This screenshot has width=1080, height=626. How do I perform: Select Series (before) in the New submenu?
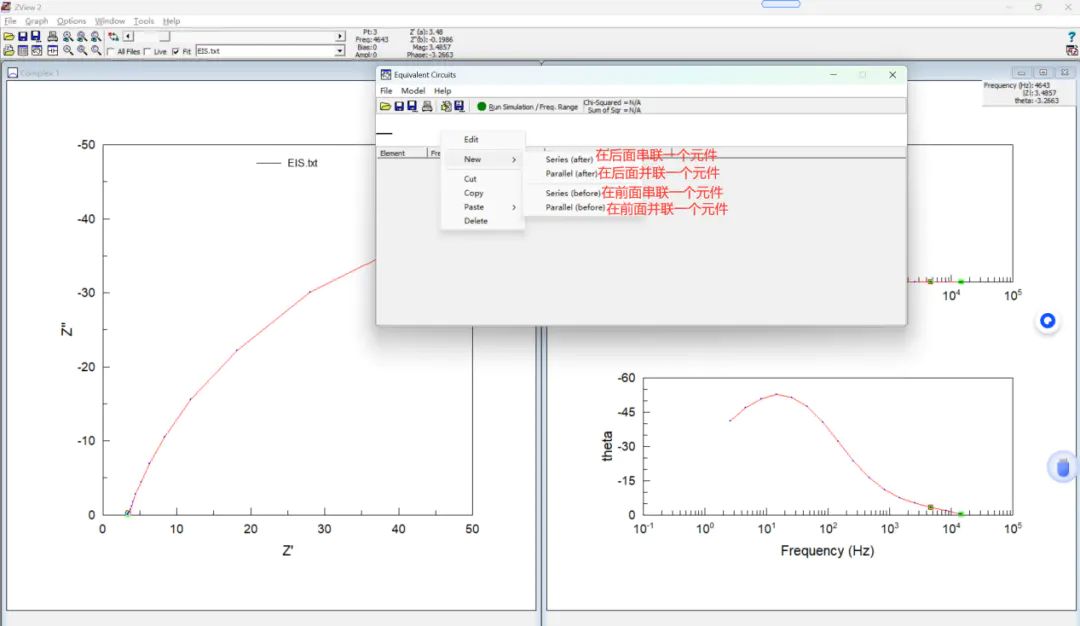pyautogui.click(x=573, y=194)
